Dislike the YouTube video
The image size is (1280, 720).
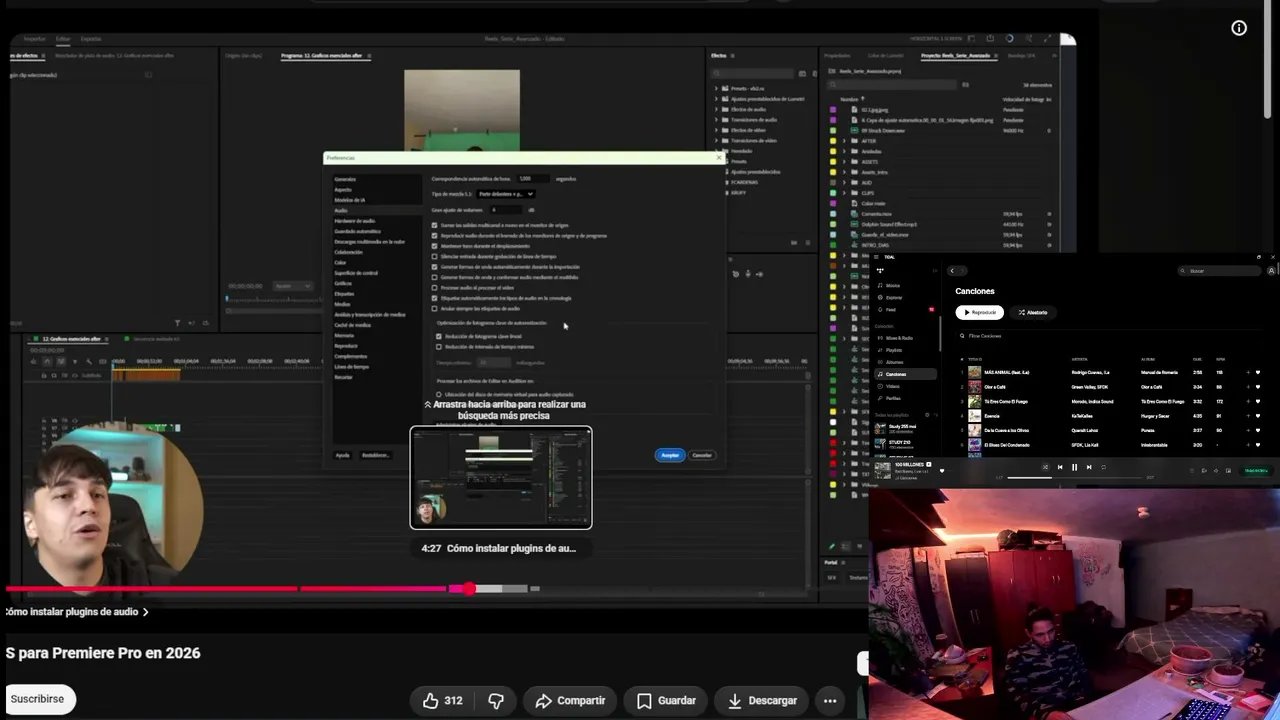496,700
